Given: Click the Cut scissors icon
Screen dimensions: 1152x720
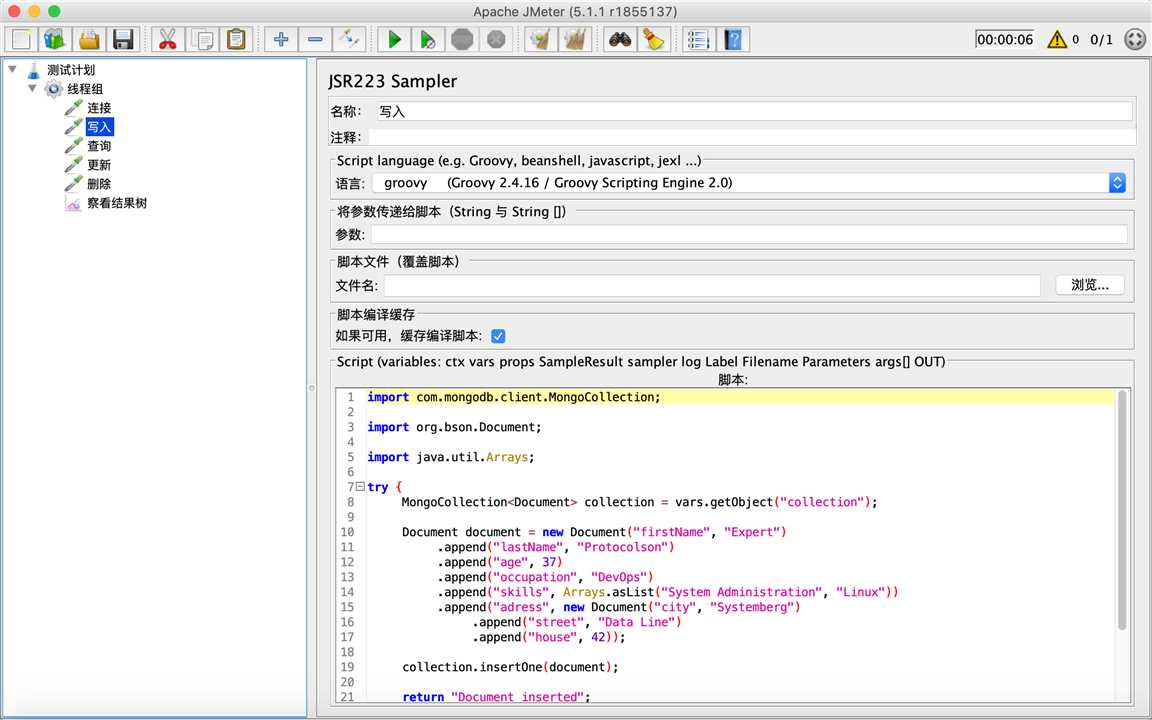Looking at the screenshot, I should pyautogui.click(x=167, y=39).
